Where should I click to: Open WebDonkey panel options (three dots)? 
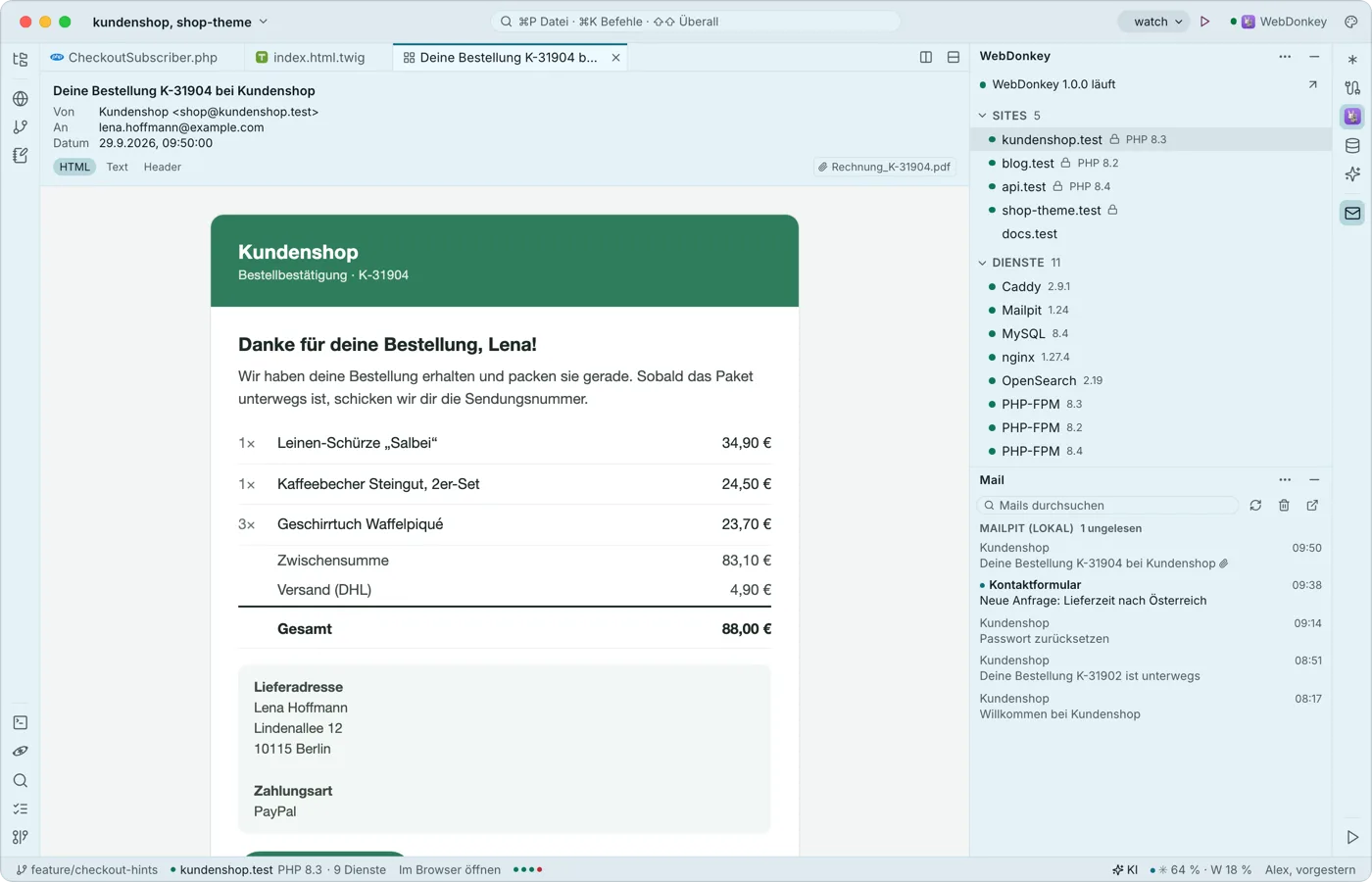pos(1285,57)
